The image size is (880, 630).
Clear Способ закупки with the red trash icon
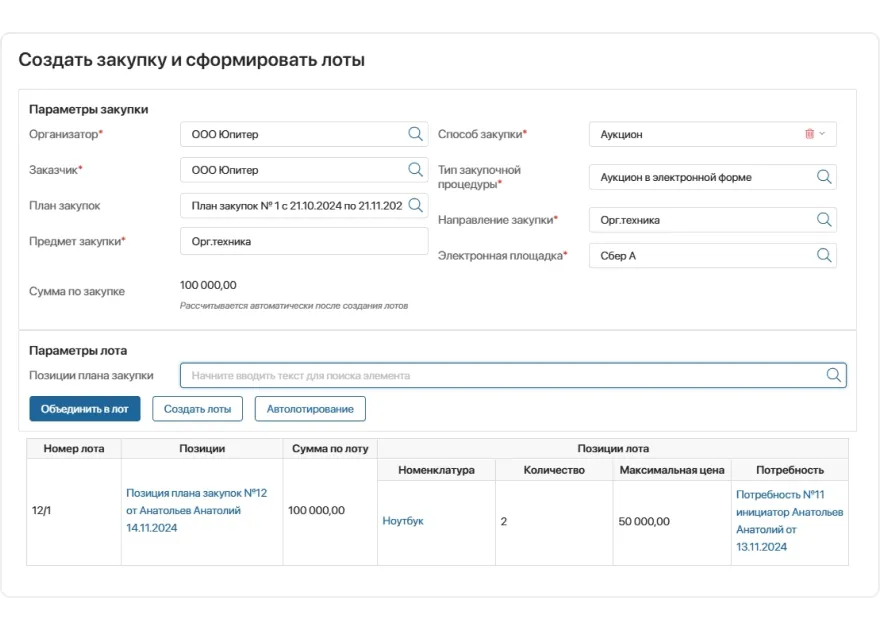coord(809,134)
